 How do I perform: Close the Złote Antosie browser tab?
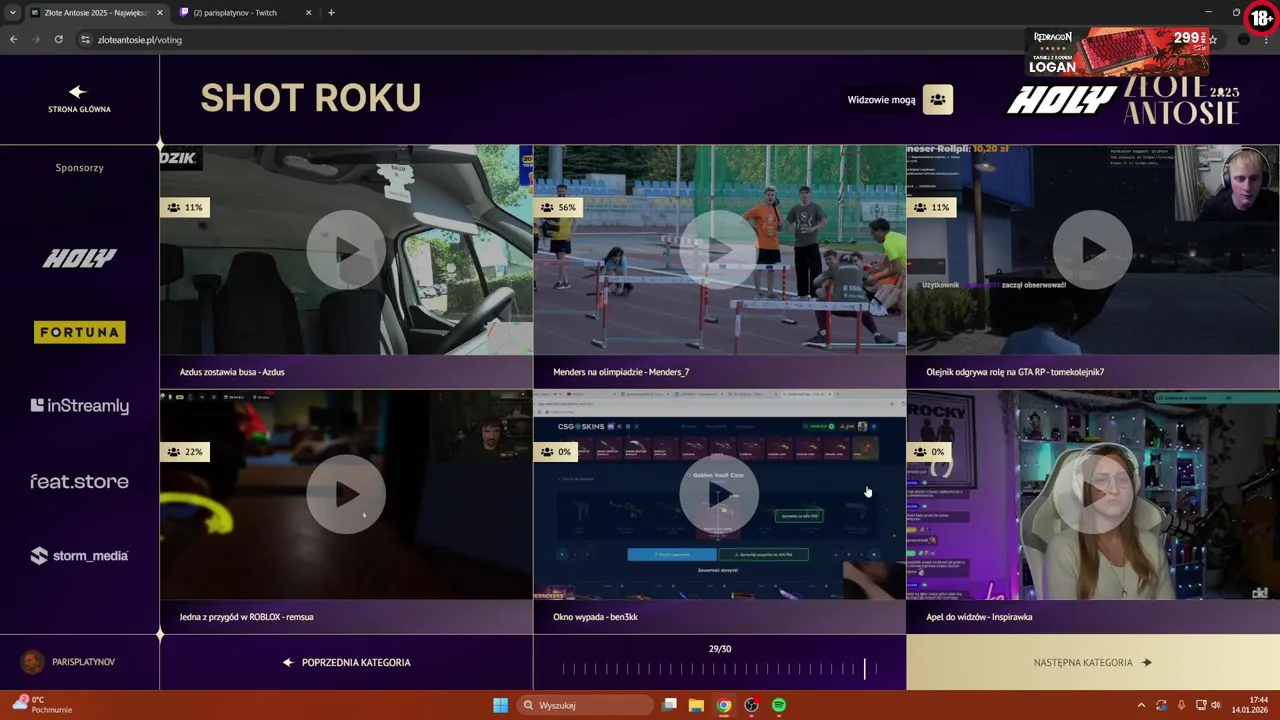pyautogui.click(x=159, y=13)
